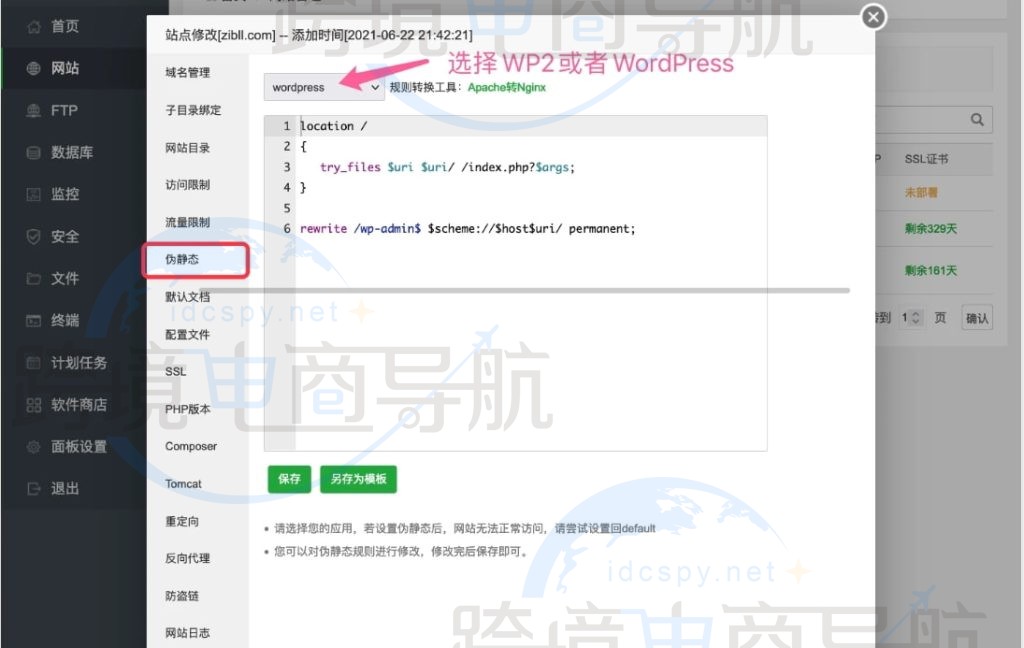Screen dimensions: 1024x648
Task: Click the 另存为模板 button
Action: click(x=358, y=479)
